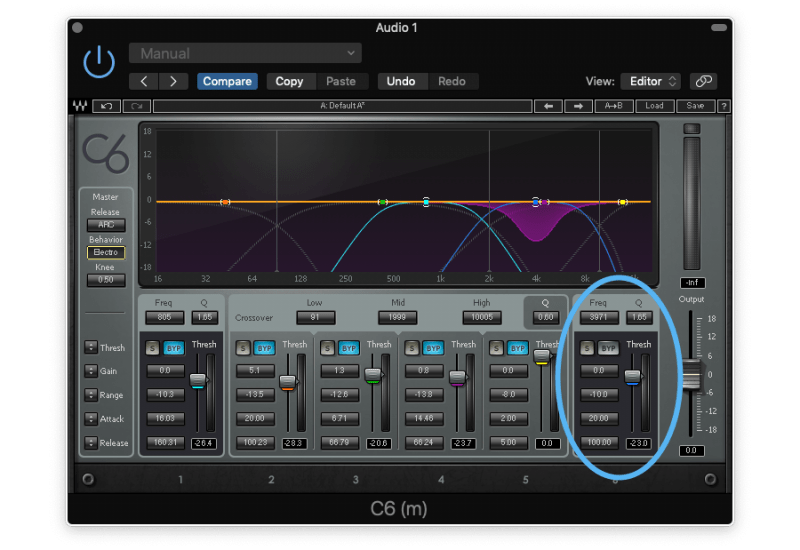Select the orange band 1 graph marker
This screenshot has height=550, width=800.
pyautogui.click(x=225, y=202)
